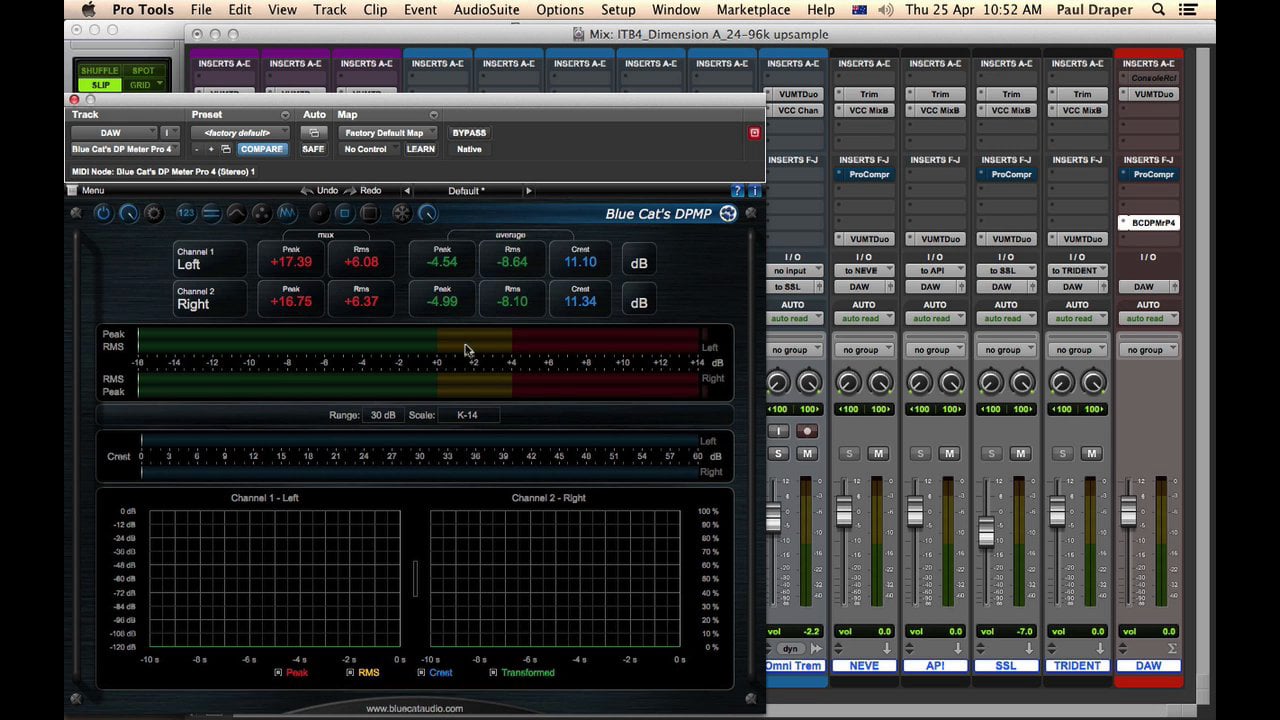This screenshot has height=720, width=1280.
Task: Adjust the DAW track volume fader
Action: pyautogui.click(x=1128, y=511)
